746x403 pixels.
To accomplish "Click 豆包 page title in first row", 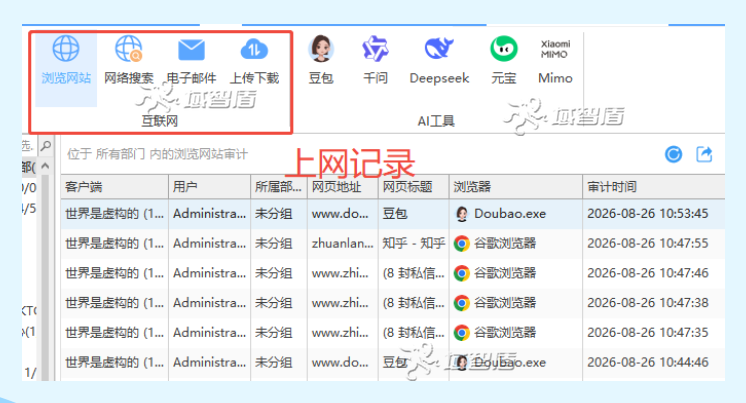I will point(395,214).
